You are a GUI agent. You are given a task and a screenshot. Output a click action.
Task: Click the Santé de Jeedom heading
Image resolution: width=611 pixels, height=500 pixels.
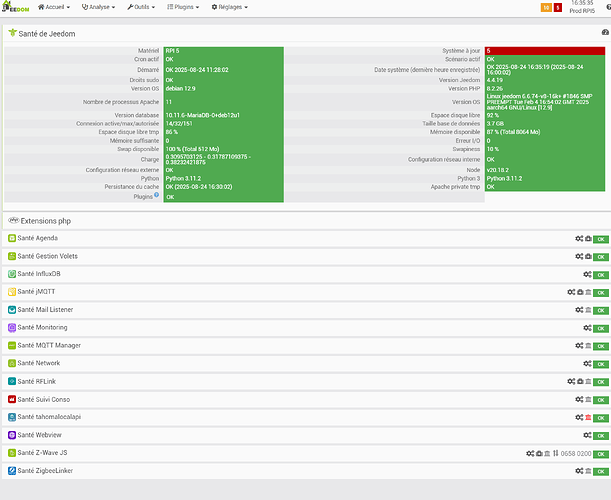coord(47,34)
